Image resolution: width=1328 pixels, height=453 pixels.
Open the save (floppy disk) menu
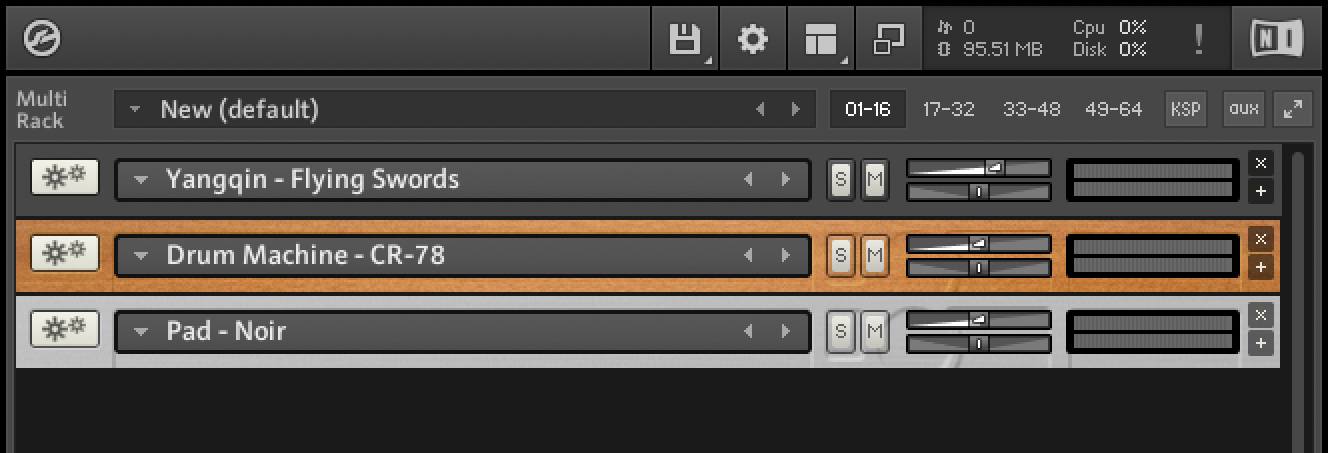point(685,40)
